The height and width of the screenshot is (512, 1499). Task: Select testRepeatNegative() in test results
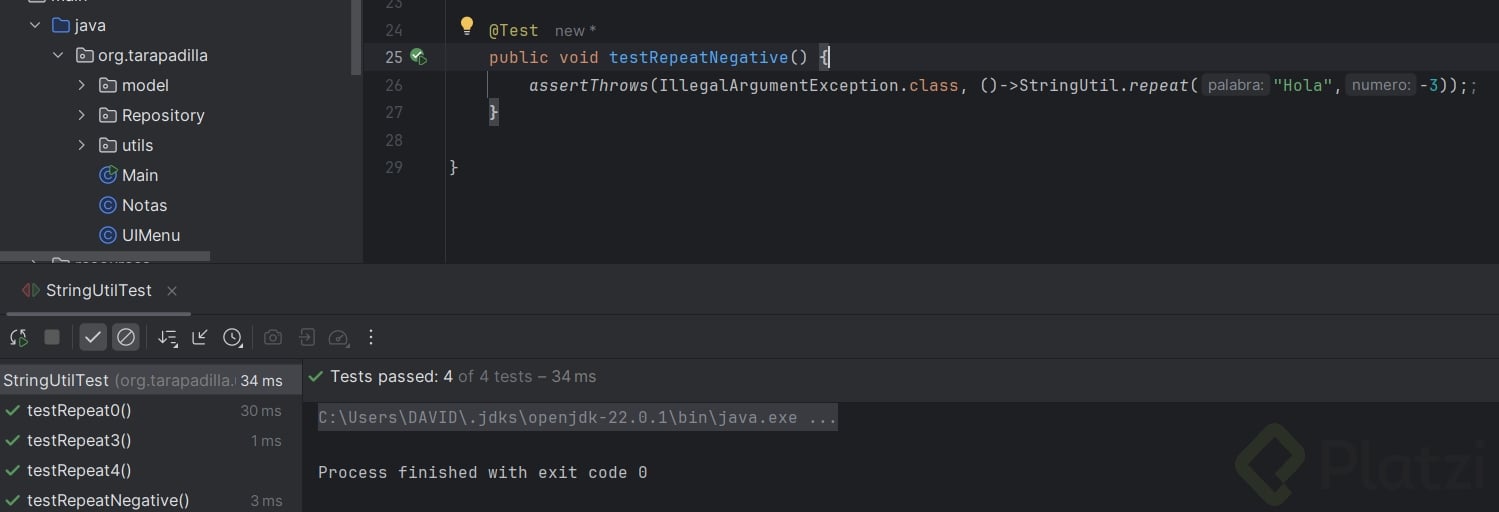click(108, 500)
